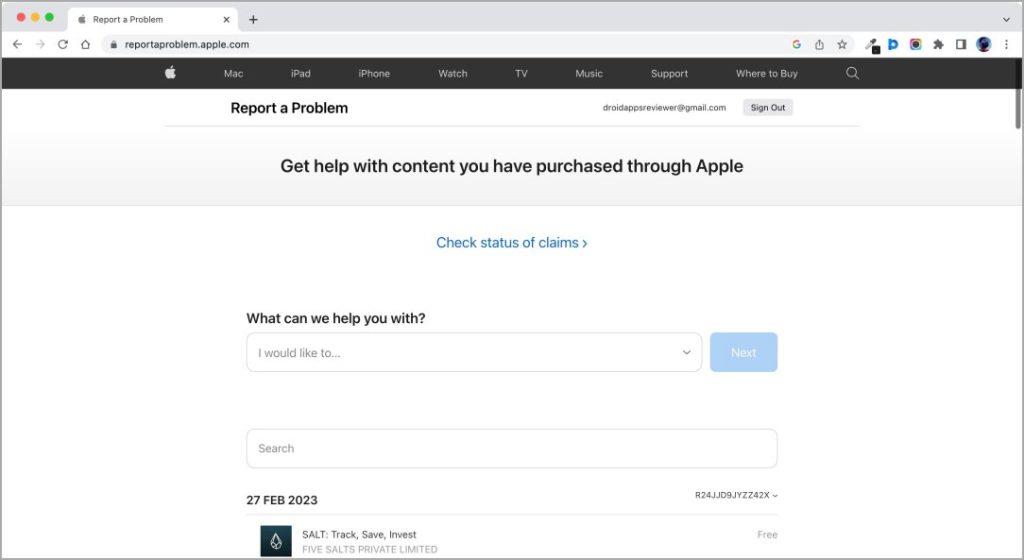This screenshot has width=1024, height=560.
Task: Click the Google icon in address bar
Action: (797, 44)
